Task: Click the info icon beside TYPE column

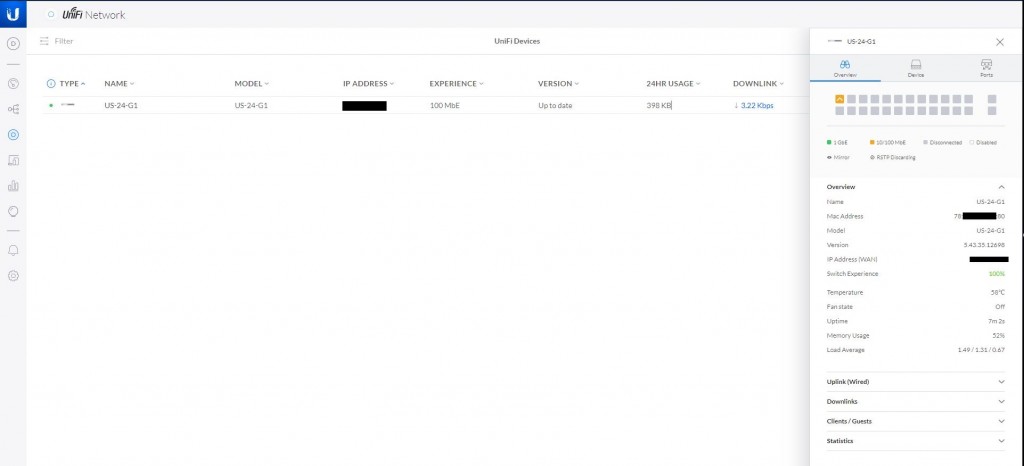Action: coord(51,84)
